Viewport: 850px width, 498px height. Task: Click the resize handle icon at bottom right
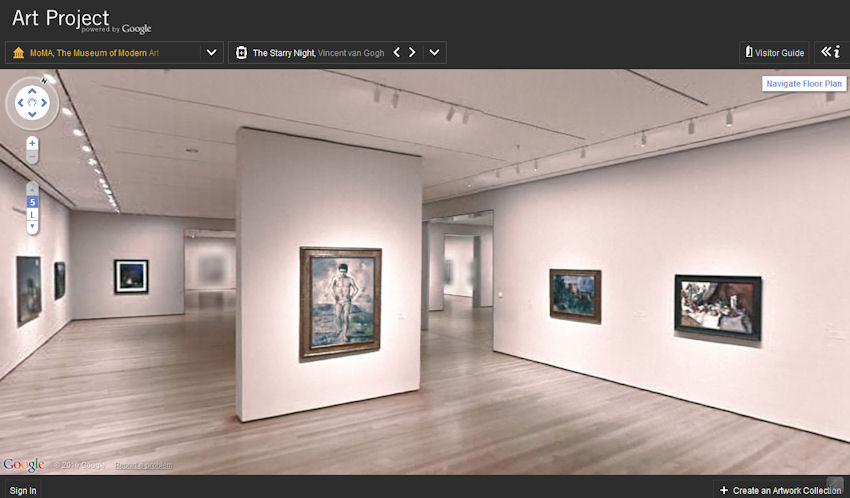pyautogui.click(x=835, y=484)
